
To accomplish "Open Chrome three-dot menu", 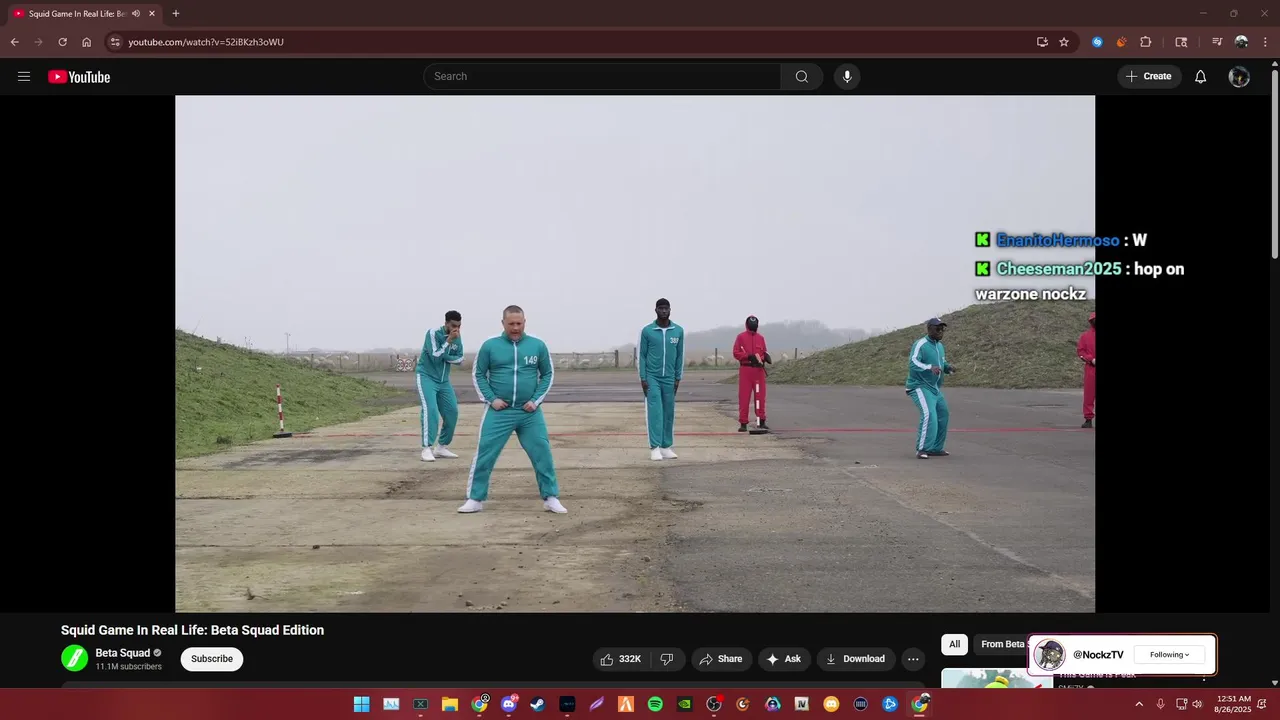I will pyautogui.click(x=1264, y=42).
